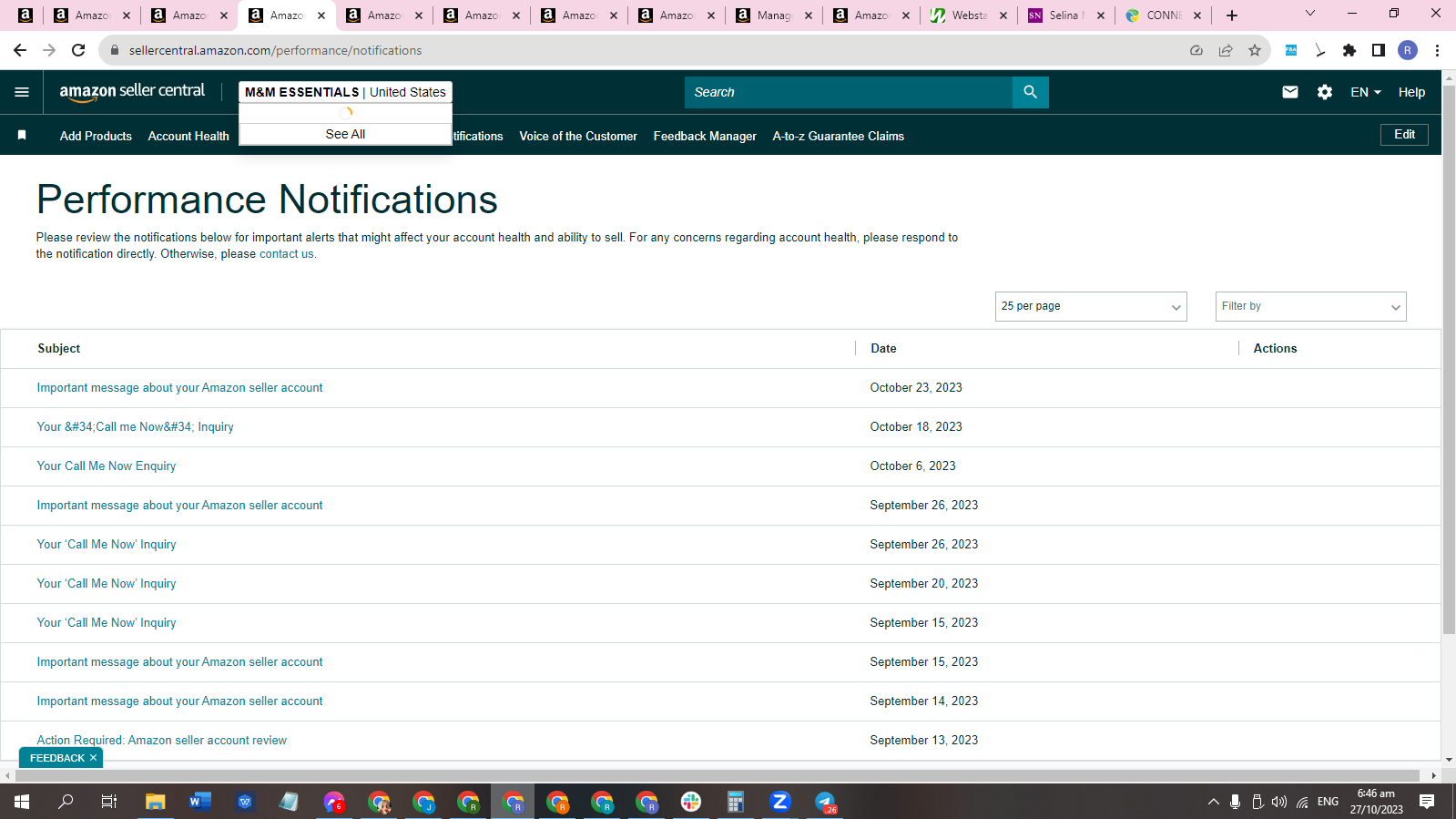Viewport: 1456px width, 819px height.
Task: Open the messages envelope icon
Action: (x=1289, y=92)
